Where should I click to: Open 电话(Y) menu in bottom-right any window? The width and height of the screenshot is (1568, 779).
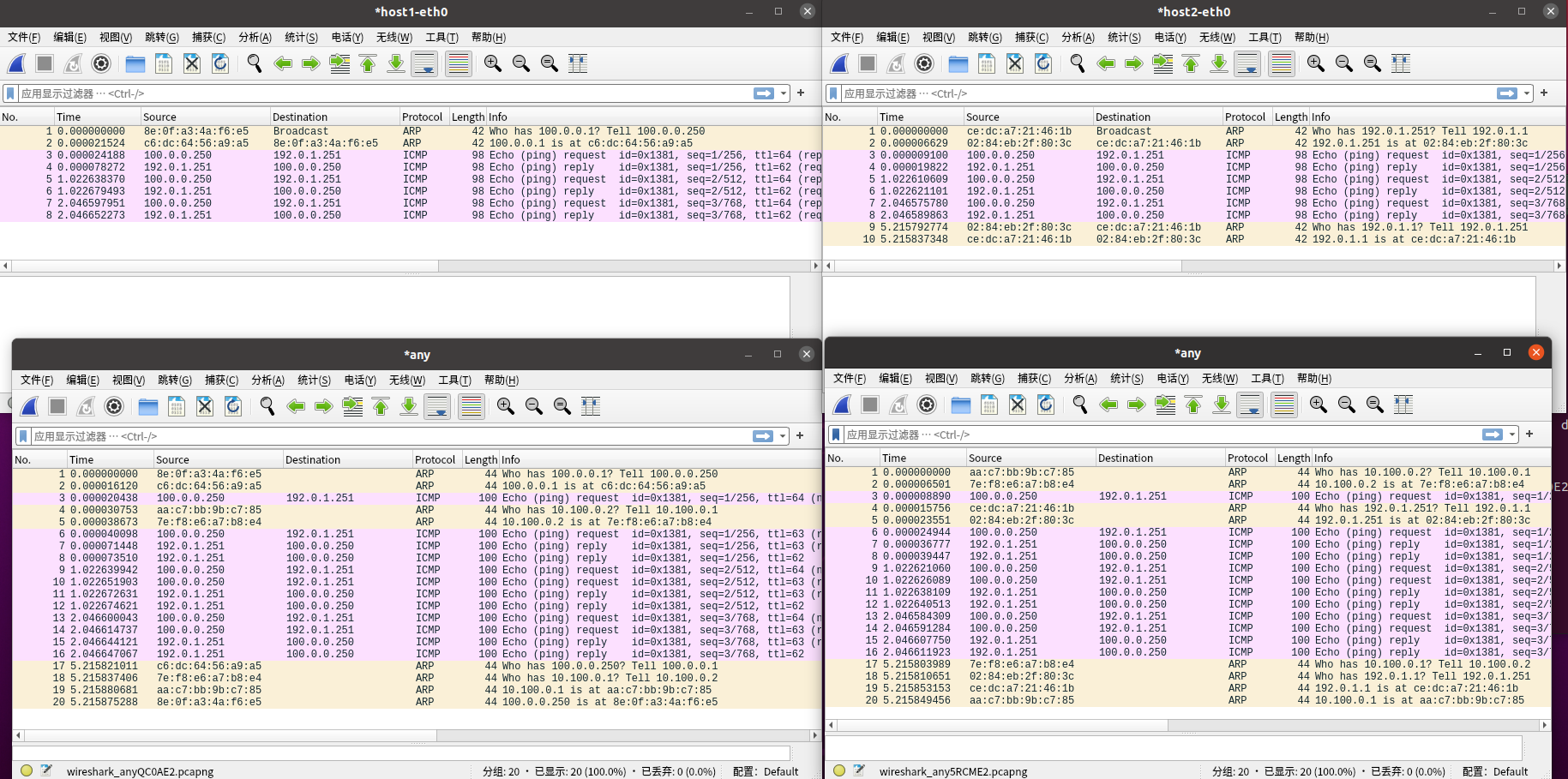(1173, 378)
